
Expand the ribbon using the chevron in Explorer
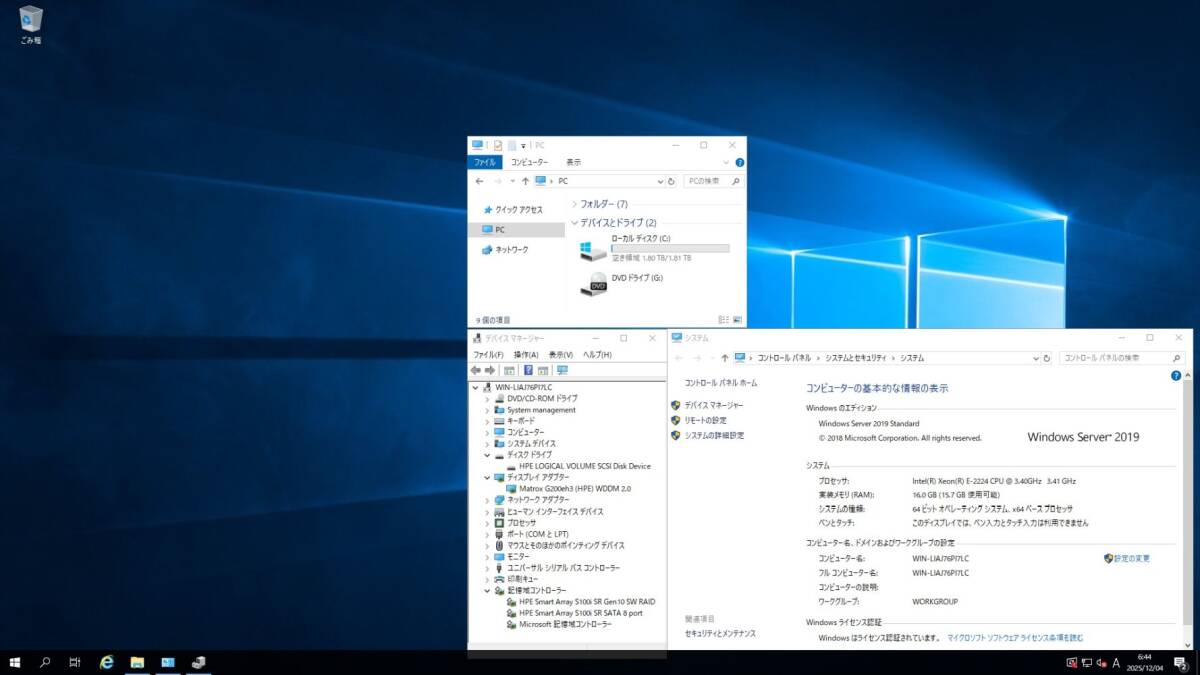(x=727, y=162)
